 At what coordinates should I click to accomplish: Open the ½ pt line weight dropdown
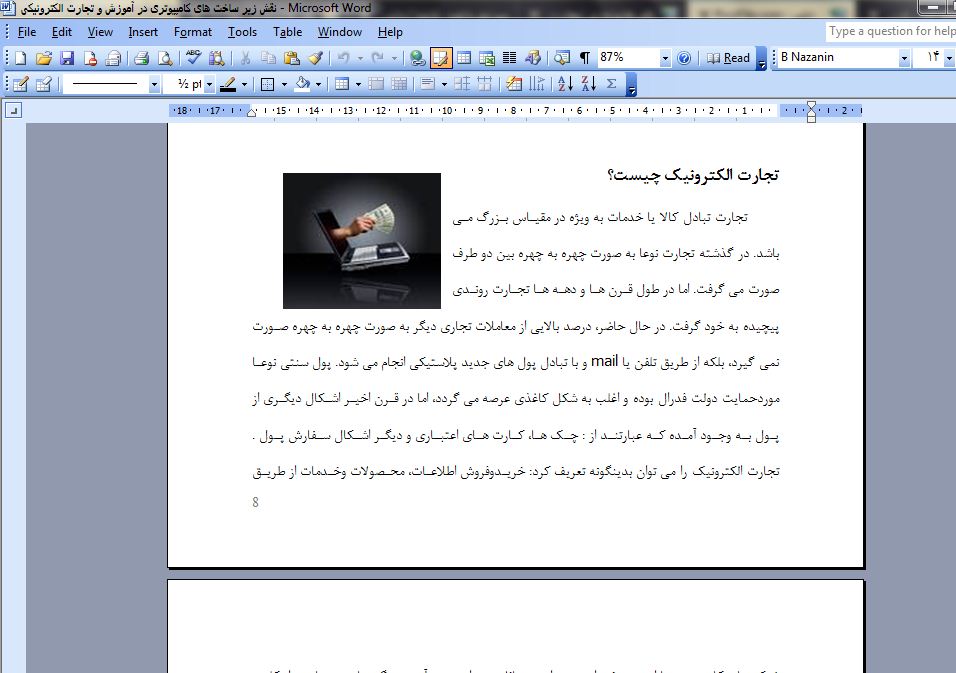pyautogui.click(x=208, y=84)
